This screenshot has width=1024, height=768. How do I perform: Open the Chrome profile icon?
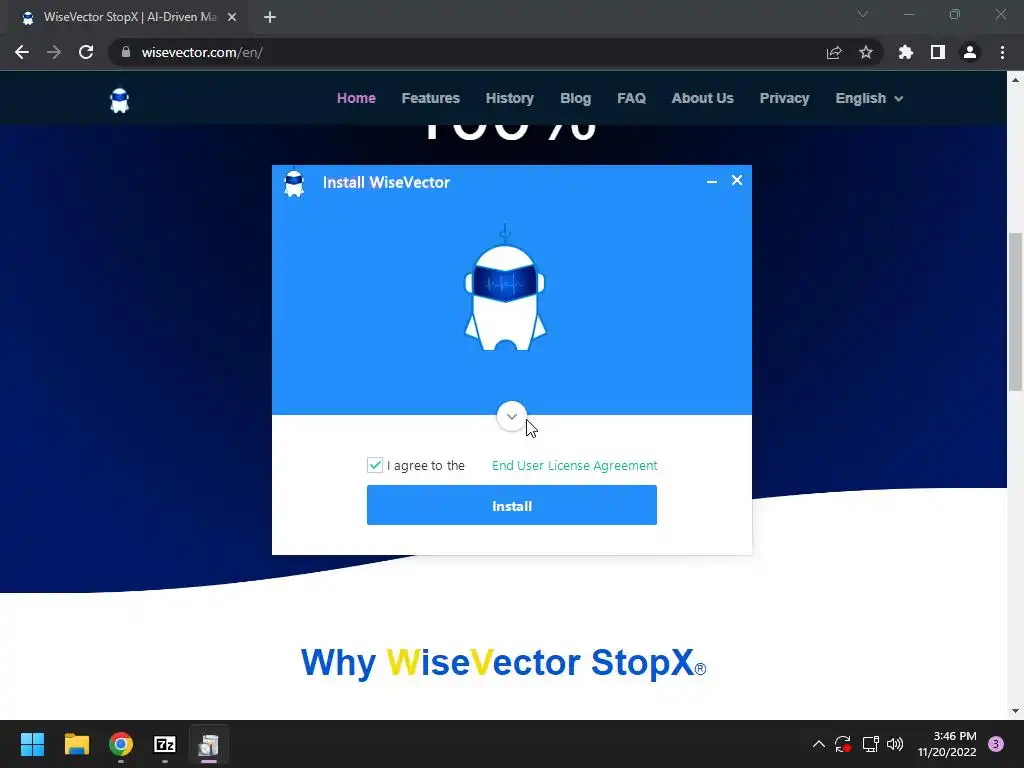coord(970,52)
